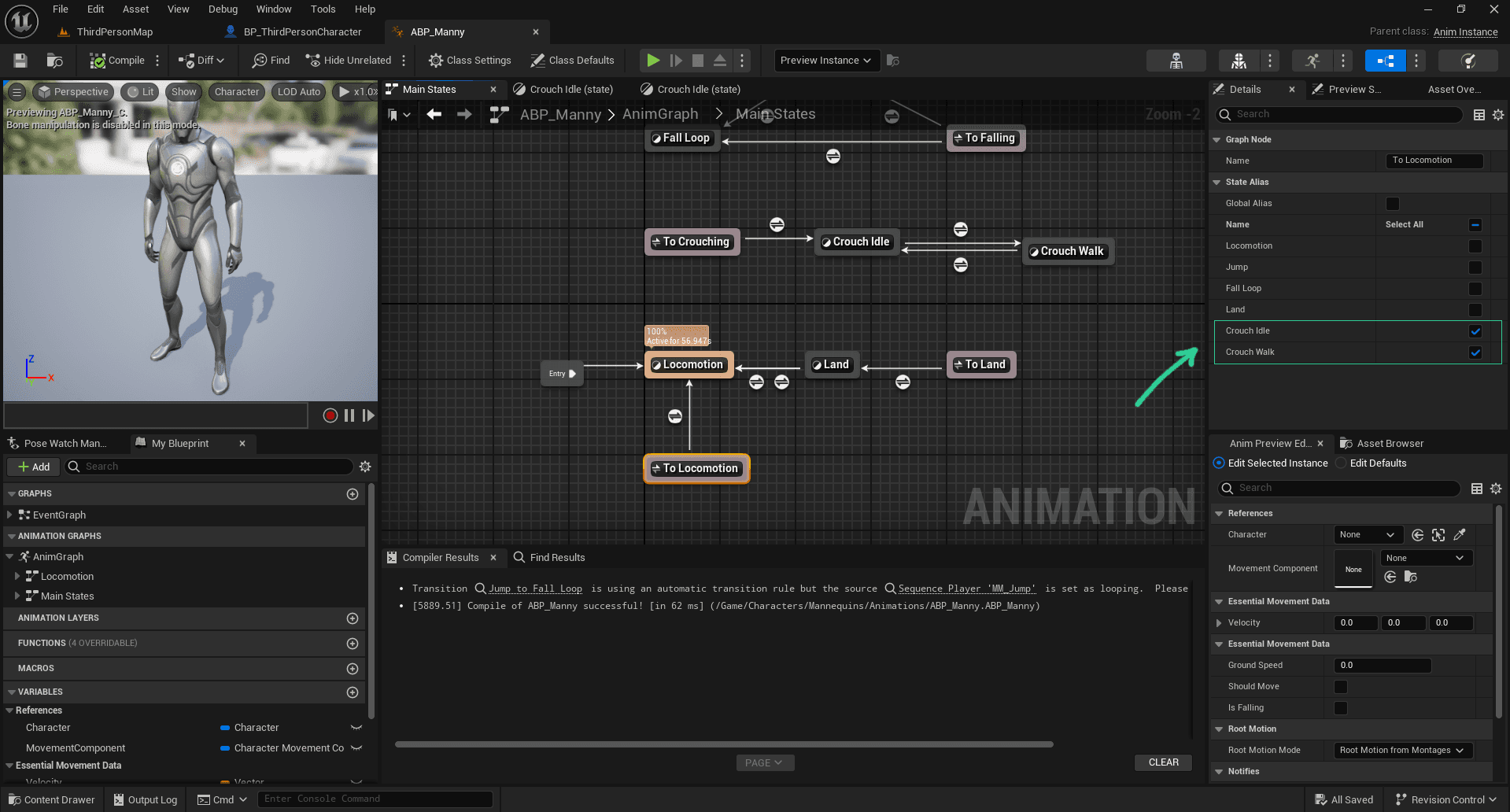Viewport: 1510px width, 812px height.
Task: Toggle the Select All checkbox
Action: (x=1475, y=225)
